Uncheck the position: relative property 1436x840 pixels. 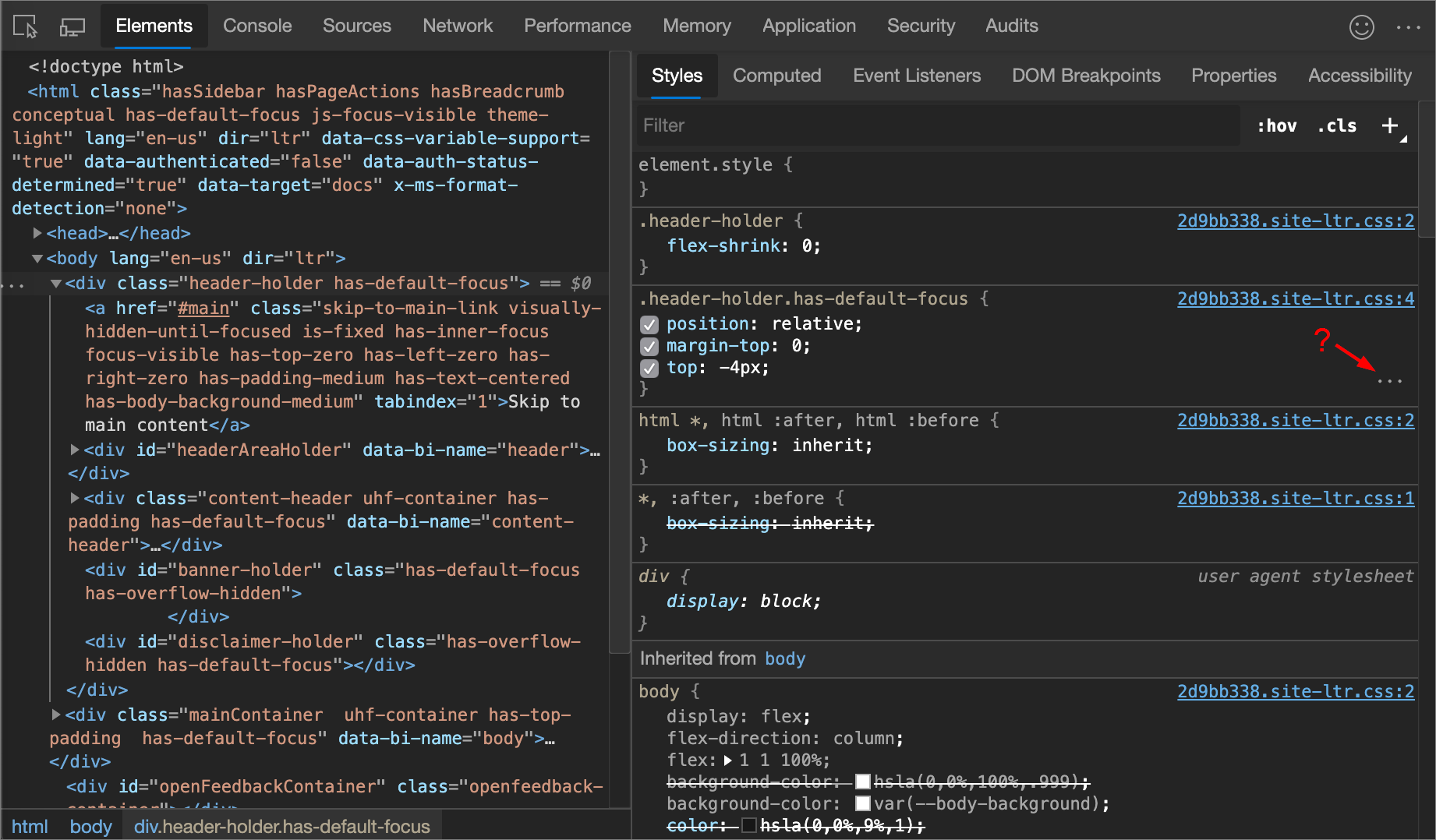point(649,324)
